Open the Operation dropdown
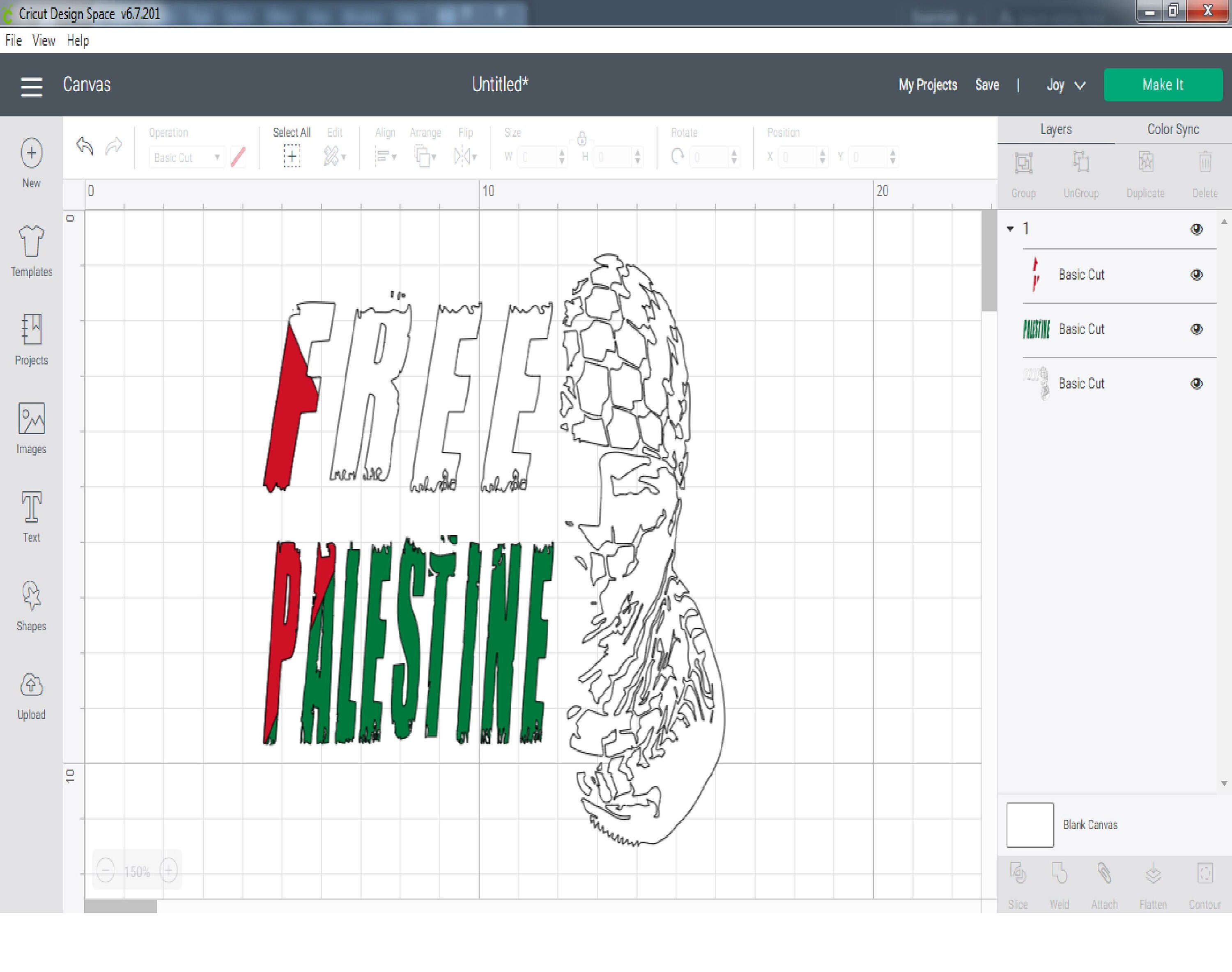Viewport: 1232px width, 972px height. (x=186, y=158)
